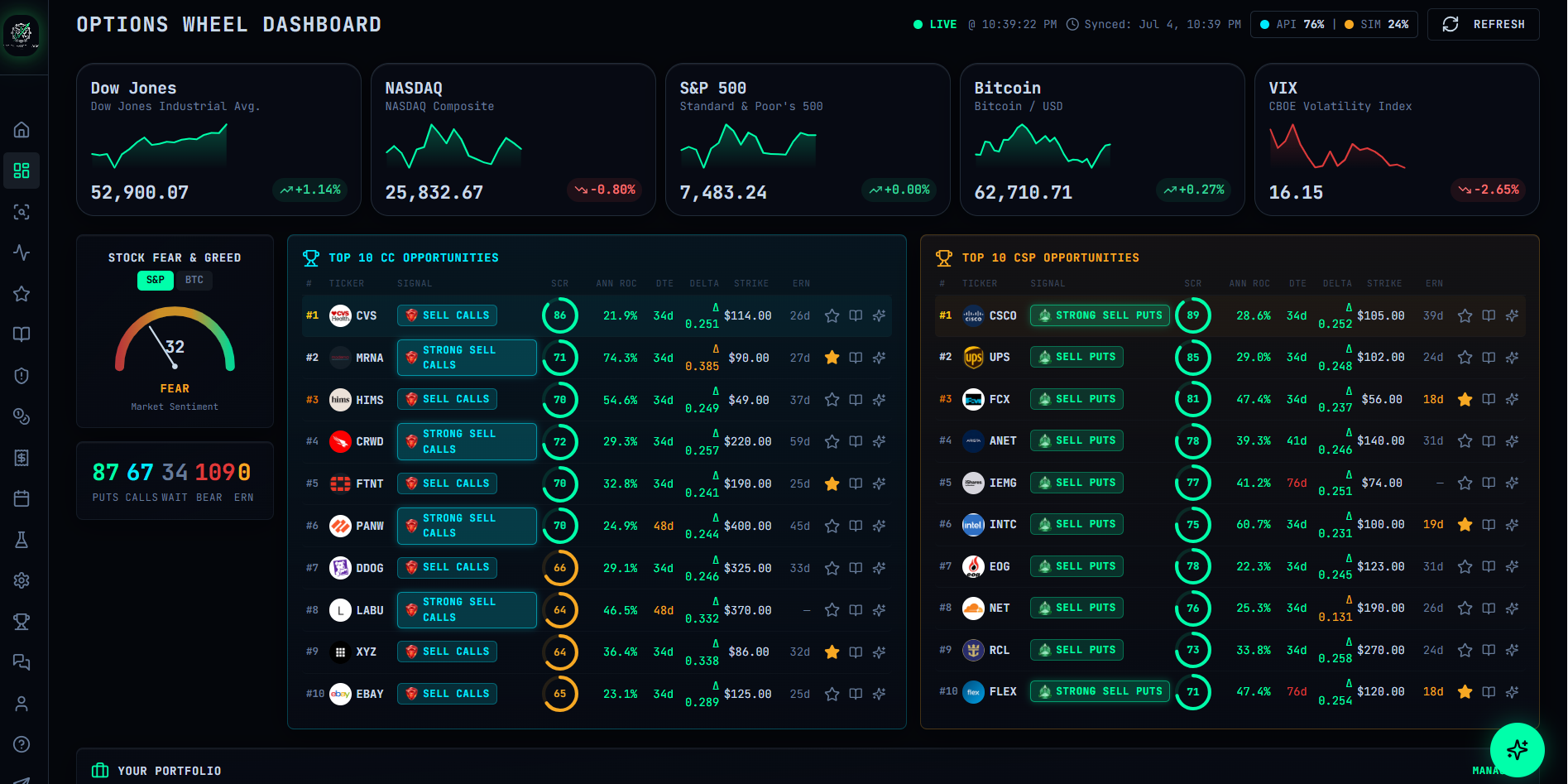Select the S&P tab in Fear & Greed
This screenshot has width=1568, height=784.
(156, 280)
